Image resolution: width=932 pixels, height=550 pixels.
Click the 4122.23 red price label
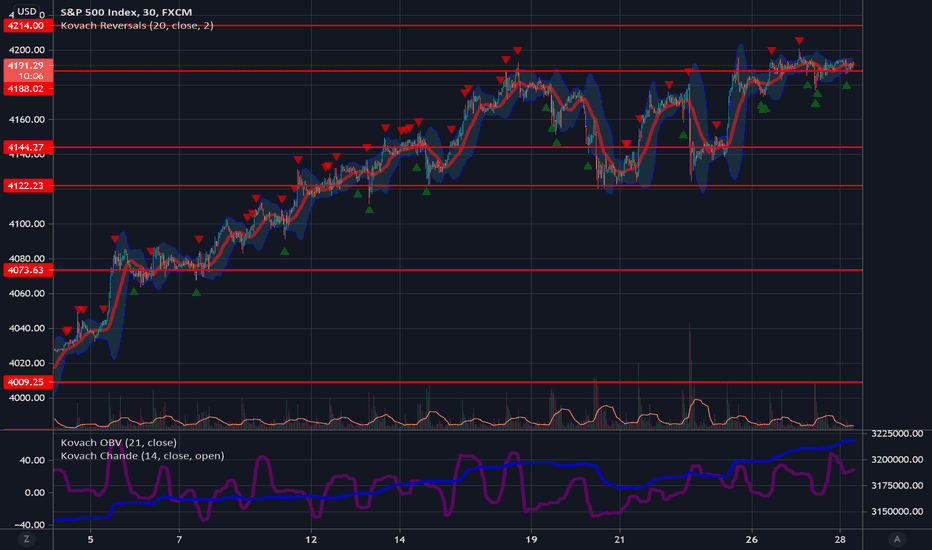tap(28, 186)
